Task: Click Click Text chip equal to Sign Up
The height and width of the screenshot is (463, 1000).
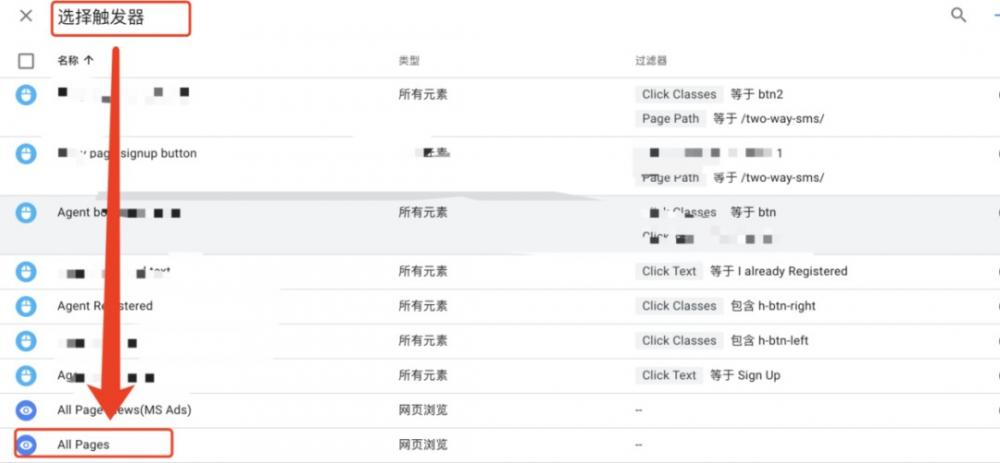Action: click(669, 375)
